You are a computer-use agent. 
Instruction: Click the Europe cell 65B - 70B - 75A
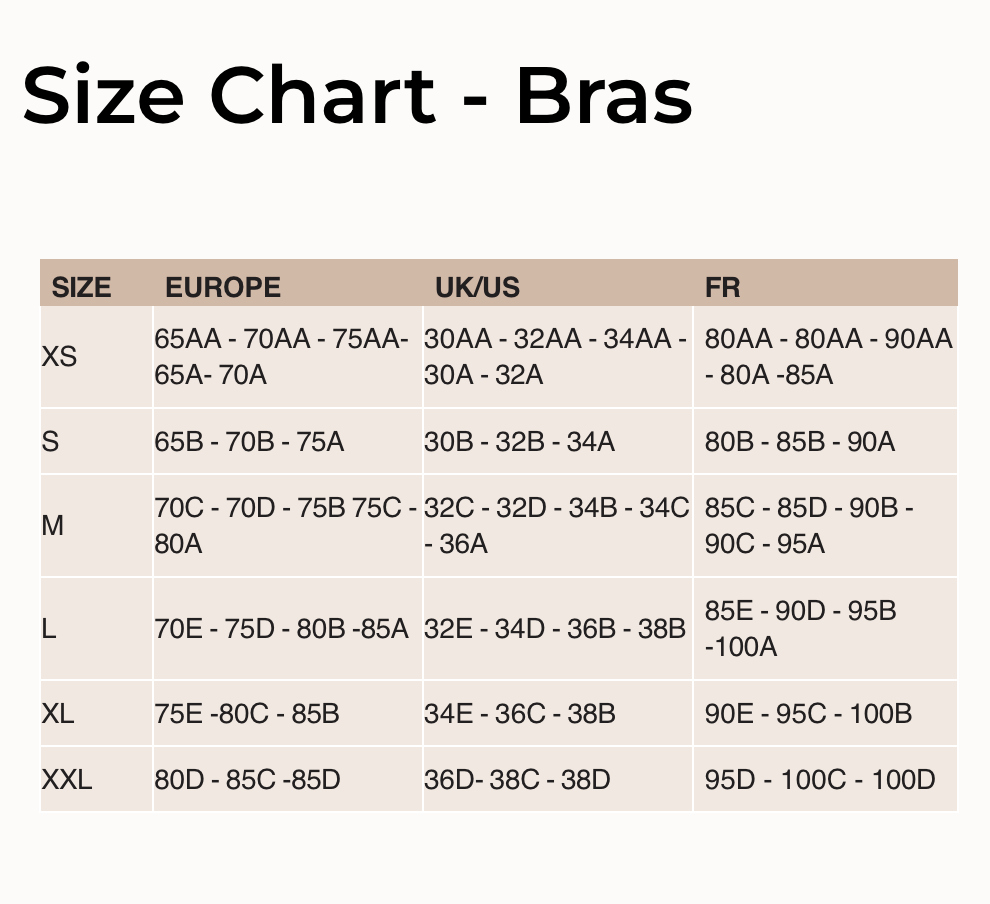pyautogui.click(x=249, y=441)
